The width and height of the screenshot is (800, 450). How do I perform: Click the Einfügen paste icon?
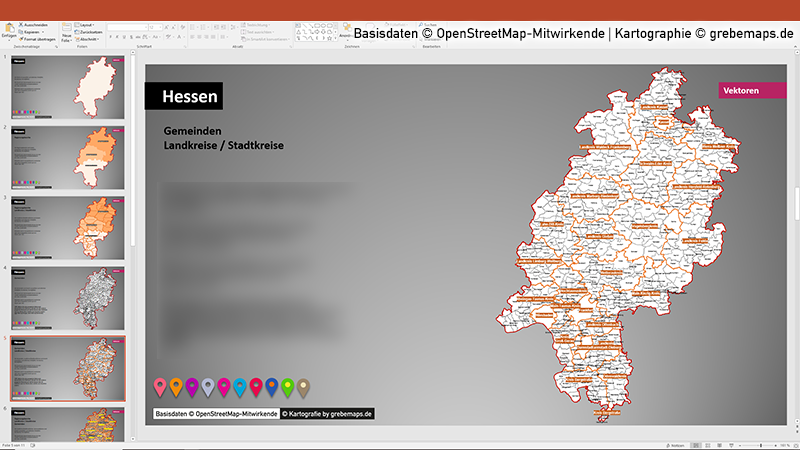8,30
